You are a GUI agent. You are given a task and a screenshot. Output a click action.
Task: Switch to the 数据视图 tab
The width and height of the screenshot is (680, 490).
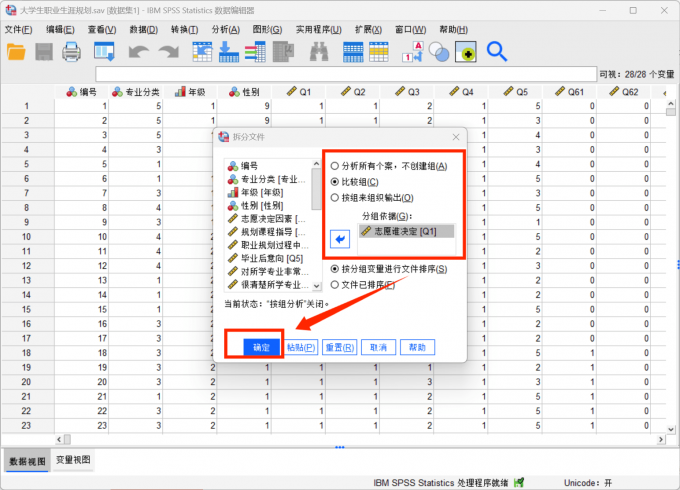pyautogui.click(x=28, y=461)
